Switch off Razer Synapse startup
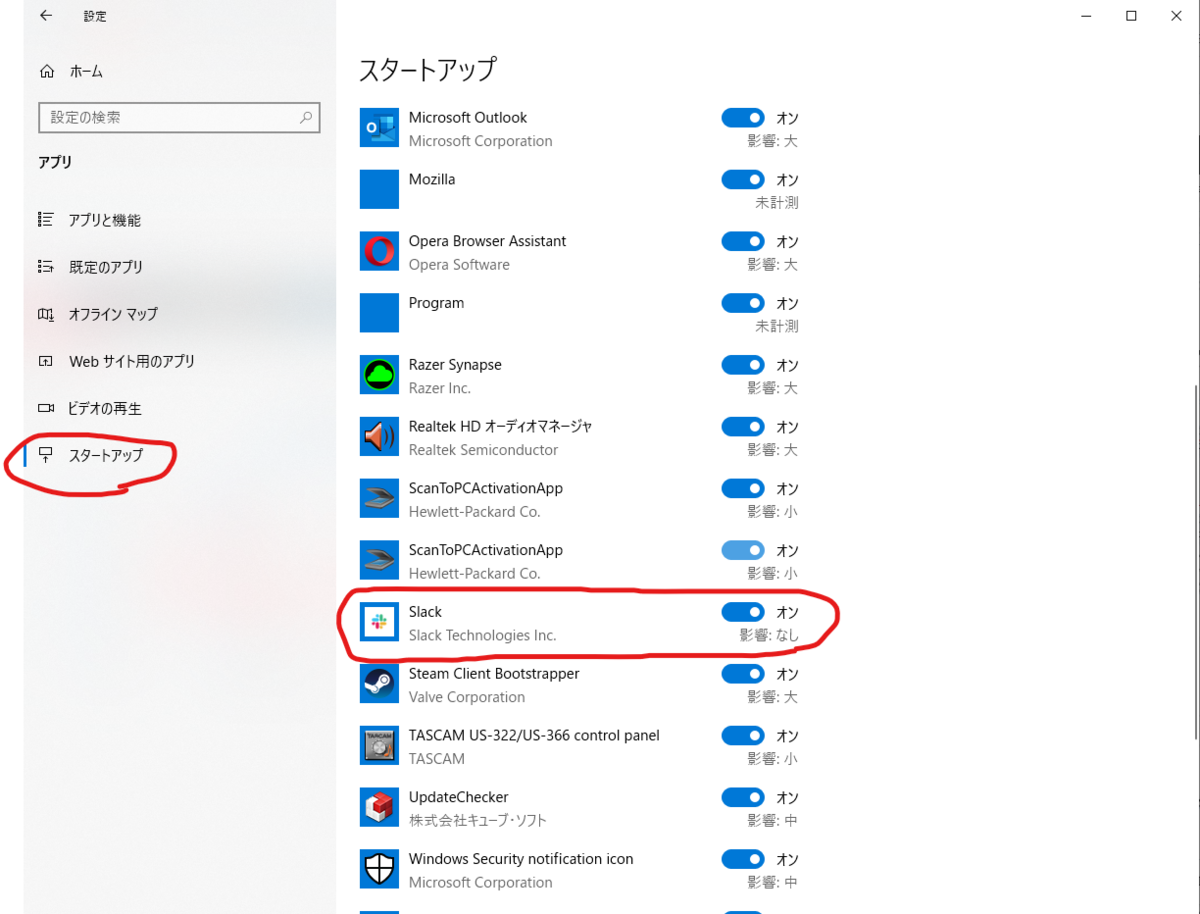Screen dimensions: 1200x914 pos(743,365)
